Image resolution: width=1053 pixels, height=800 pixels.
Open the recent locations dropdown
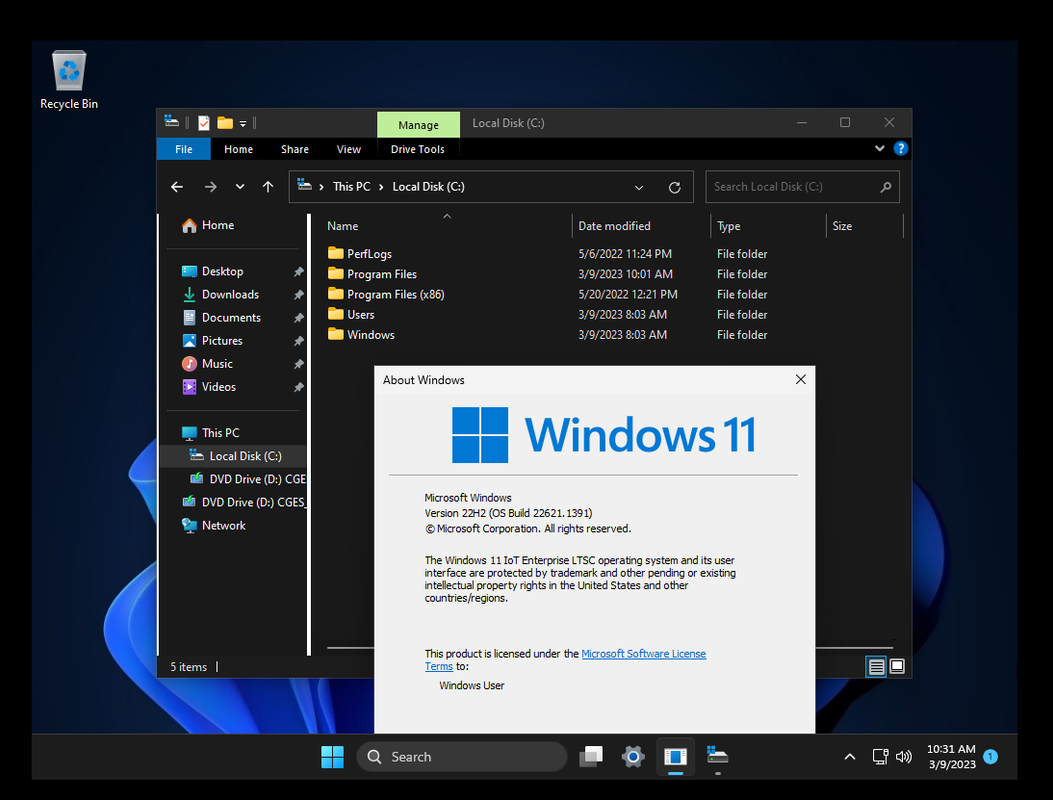[240, 187]
